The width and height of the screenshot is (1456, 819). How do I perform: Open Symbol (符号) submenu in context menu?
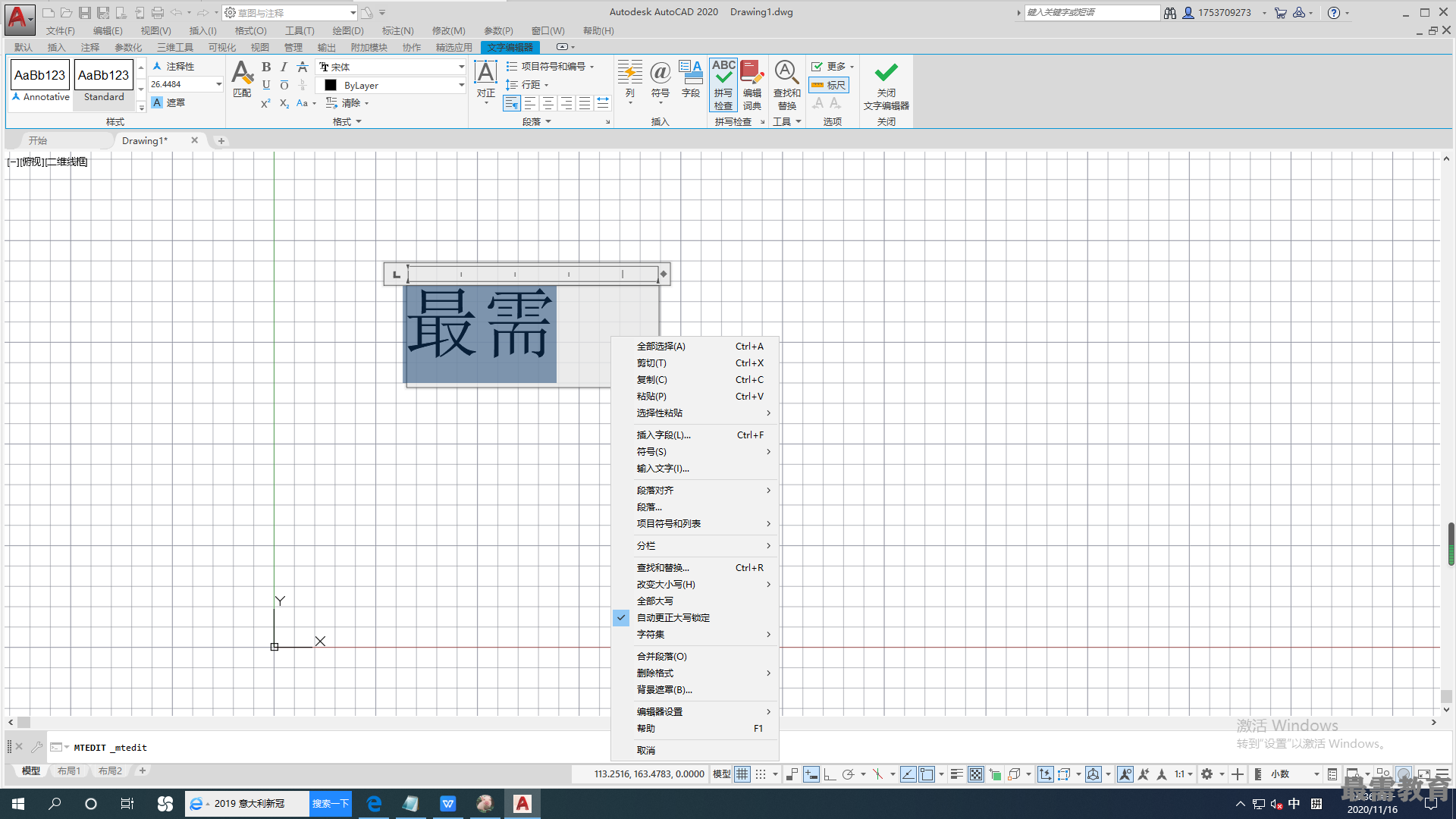[695, 452]
